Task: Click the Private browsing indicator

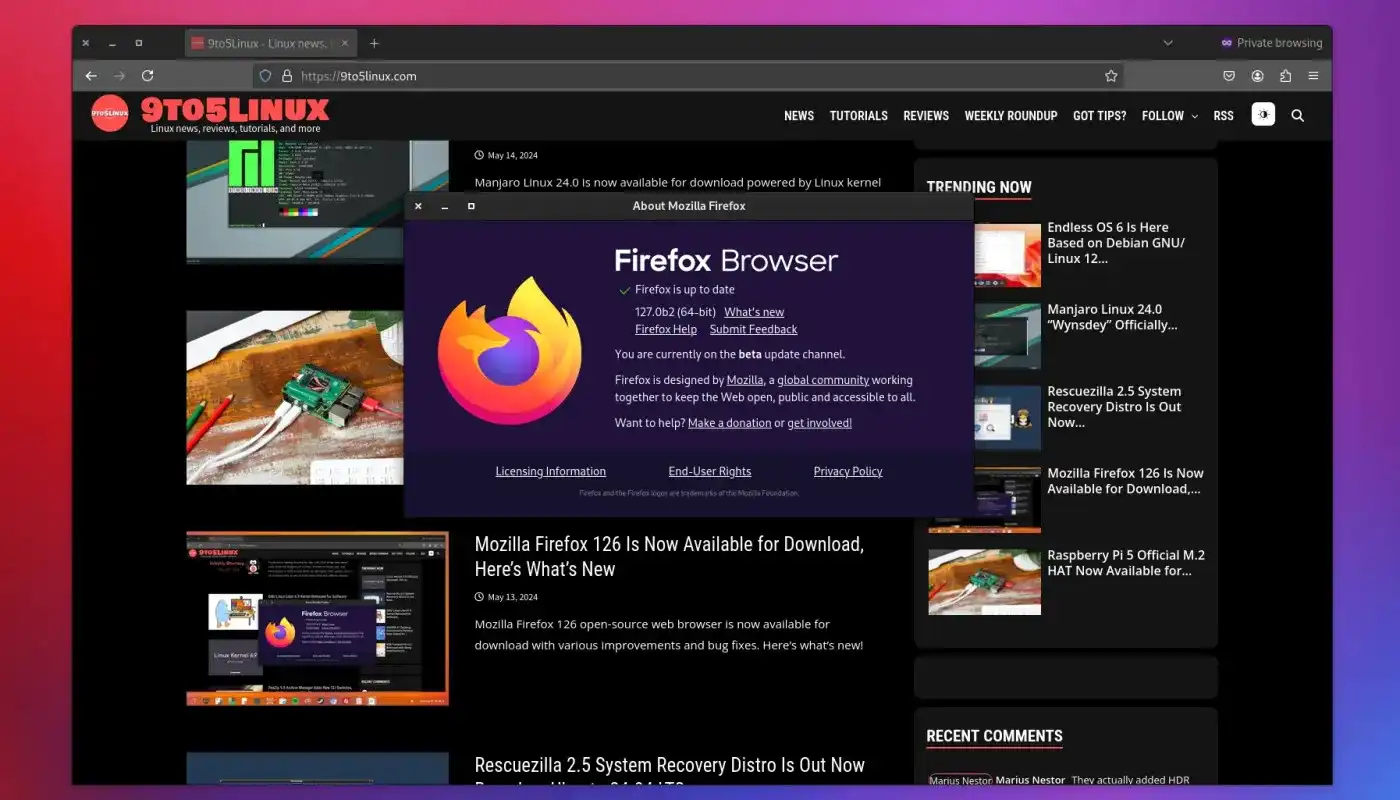Action: pos(1271,43)
